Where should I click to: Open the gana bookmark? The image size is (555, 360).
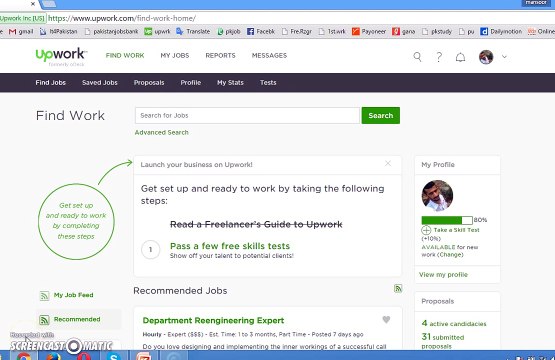(404, 32)
